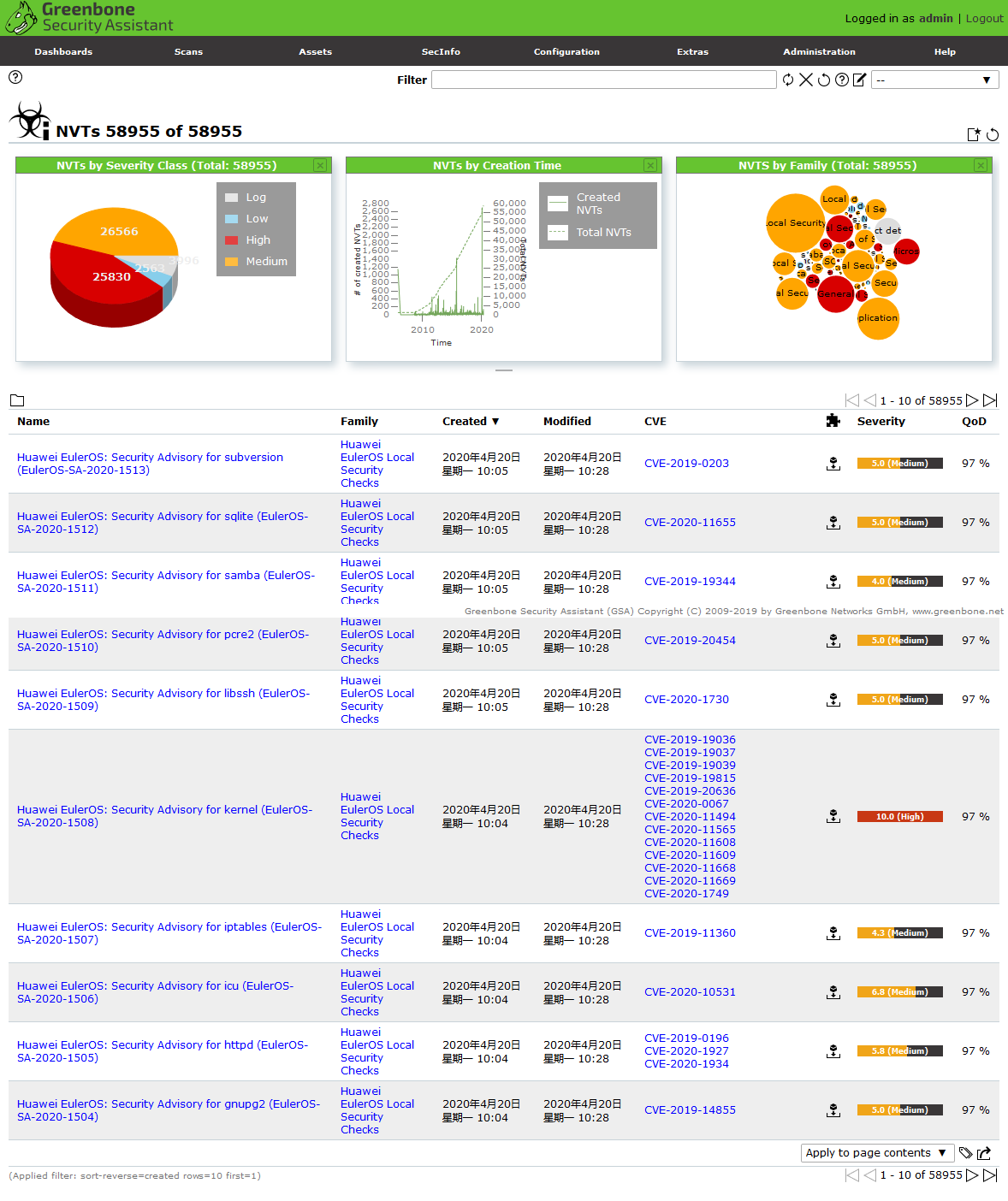Click the Logout link
The height and width of the screenshot is (1201, 1008).
click(x=984, y=18)
